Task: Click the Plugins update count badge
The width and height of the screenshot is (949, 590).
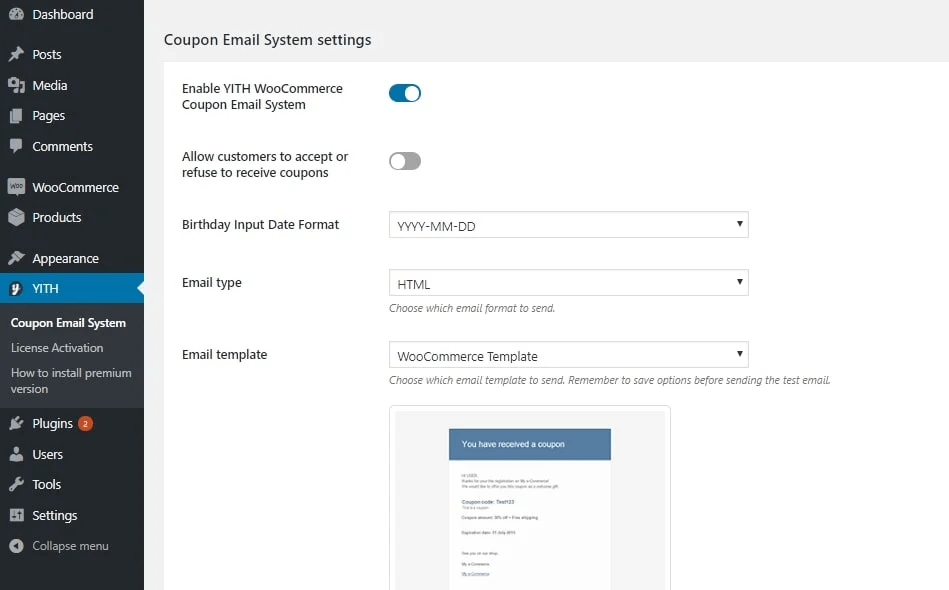Action: pyautogui.click(x=85, y=424)
